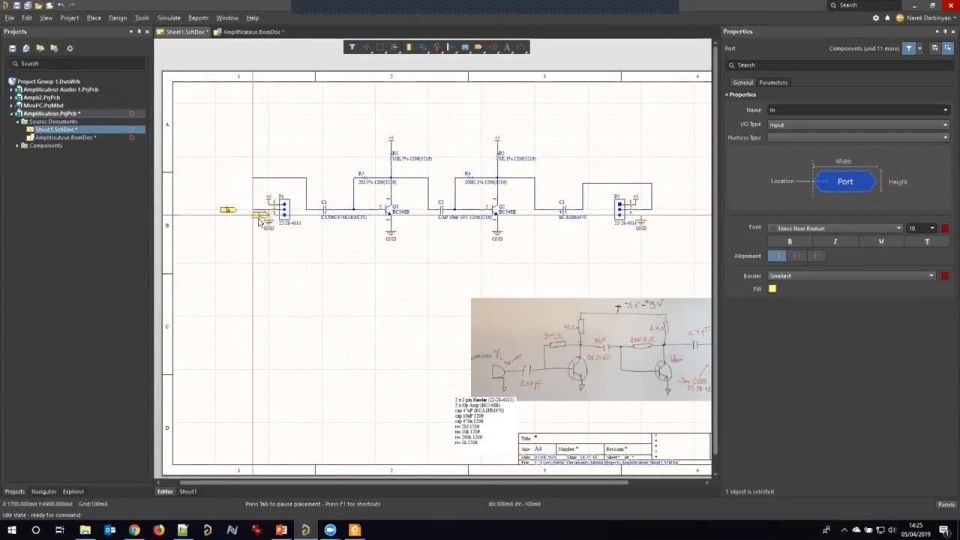
Task: Click the compile icon in the Projects panel toolbar
Action: [x=26, y=48]
